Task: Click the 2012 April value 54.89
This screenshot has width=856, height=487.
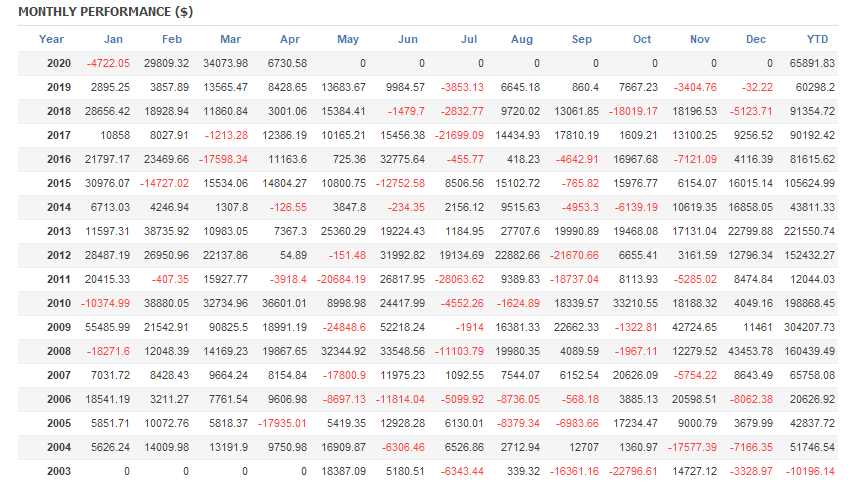Action: coord(293,256)
